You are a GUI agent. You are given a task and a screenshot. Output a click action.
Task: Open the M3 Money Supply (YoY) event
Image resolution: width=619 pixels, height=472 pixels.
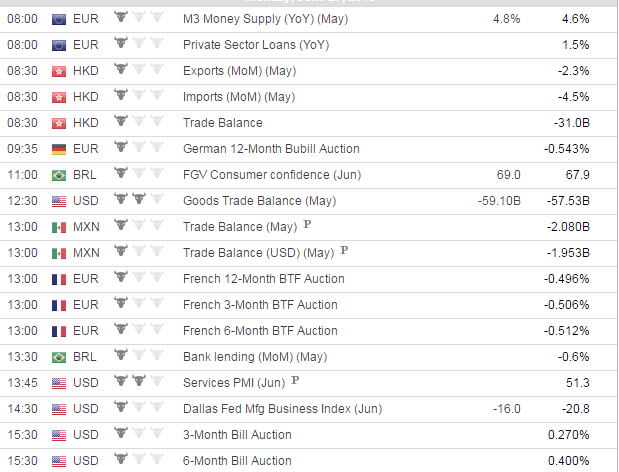(265, 19)
